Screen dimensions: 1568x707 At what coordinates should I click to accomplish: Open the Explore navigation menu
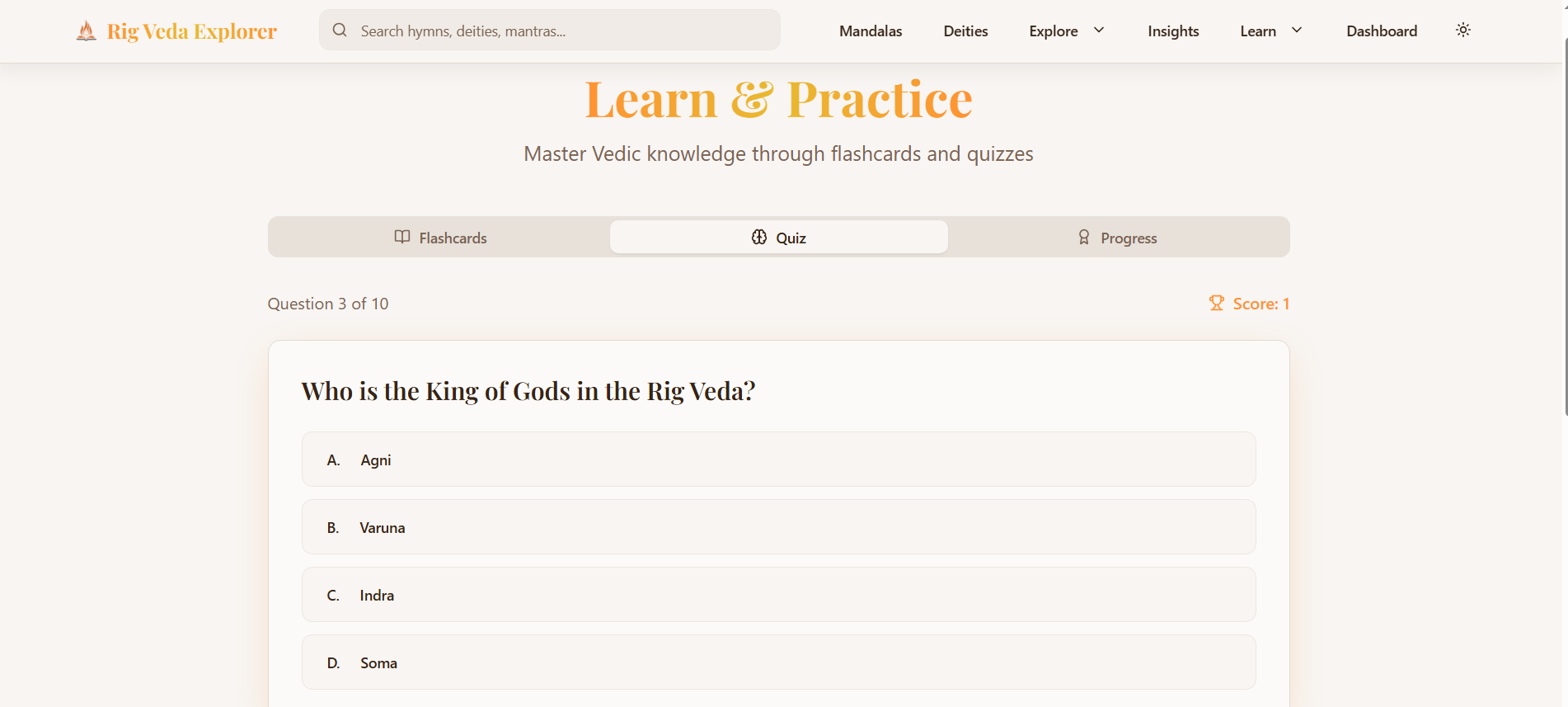pyautogui.click(x=1054, y=31)
